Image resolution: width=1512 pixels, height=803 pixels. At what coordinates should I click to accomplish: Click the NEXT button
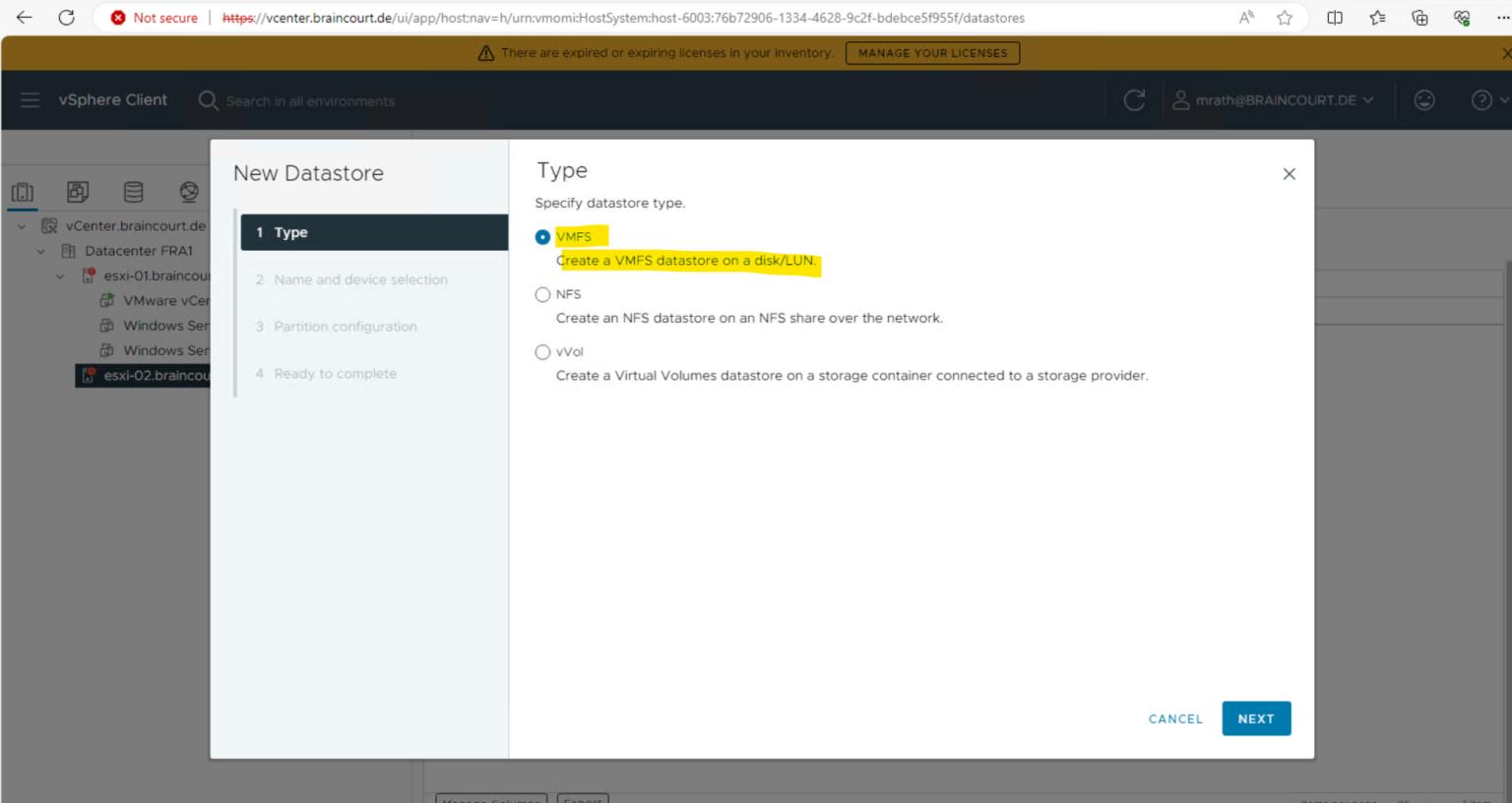coord(1256,718)
